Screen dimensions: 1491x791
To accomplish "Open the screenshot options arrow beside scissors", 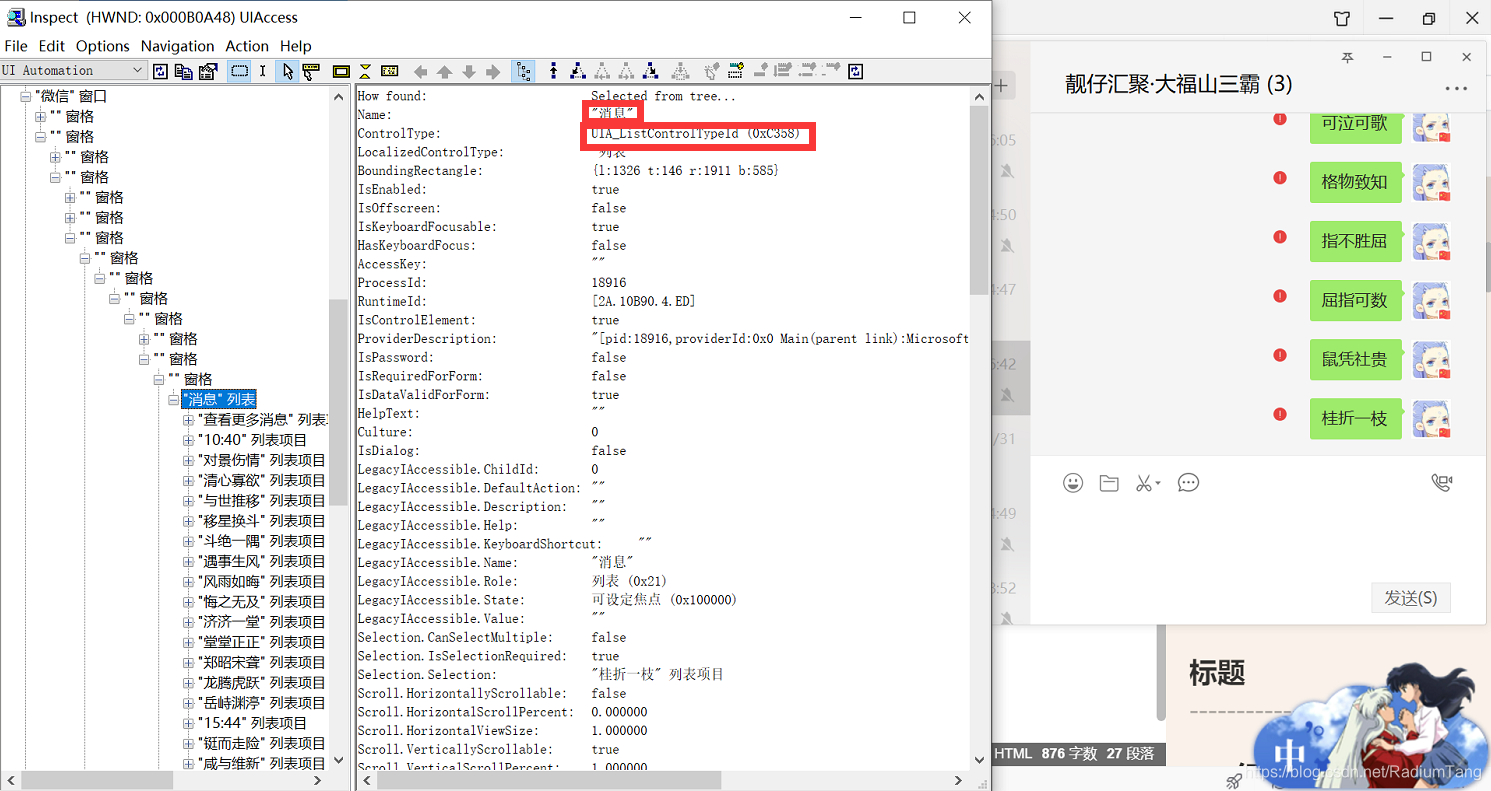I will point(1158,484).
